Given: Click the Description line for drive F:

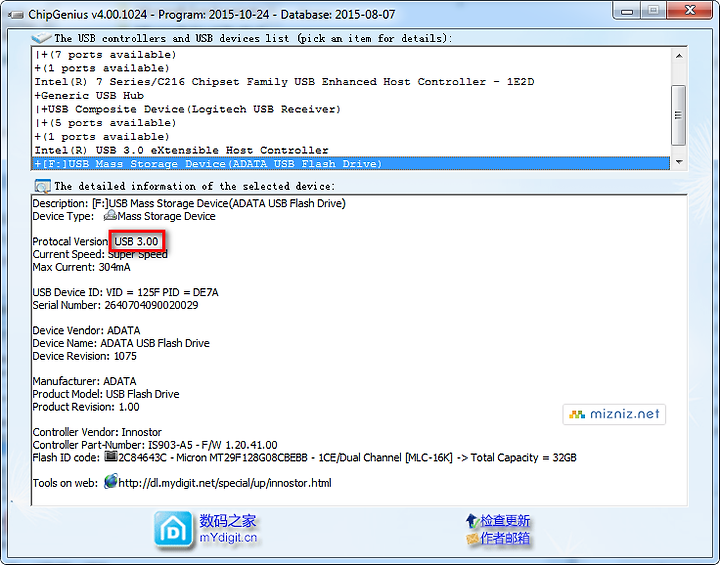Looking at the screenshot, I should [x=189, y=203].
